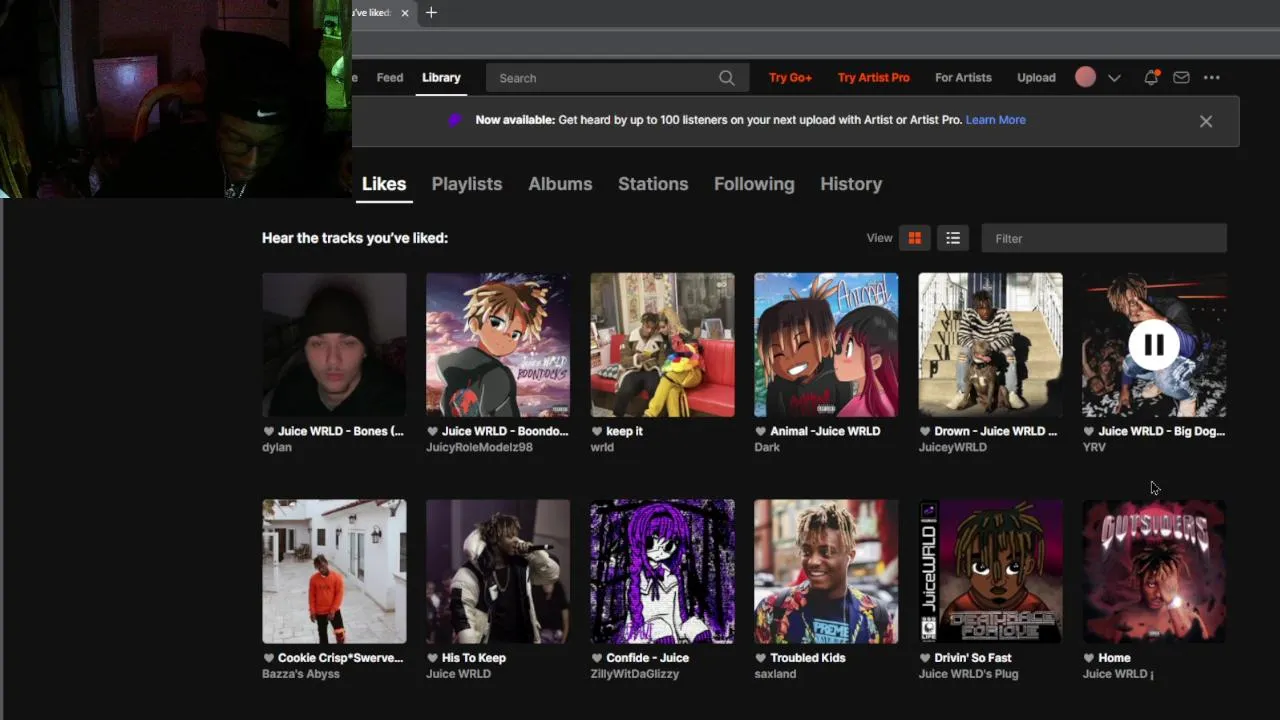
Task: Open the Drown - Juice WRLD artwork
Action: (x=990, y=345)
